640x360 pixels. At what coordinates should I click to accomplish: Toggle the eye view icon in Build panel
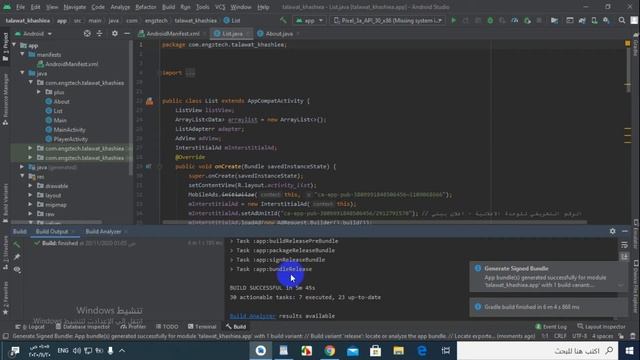pyautogui.click(x=17, y=269)
